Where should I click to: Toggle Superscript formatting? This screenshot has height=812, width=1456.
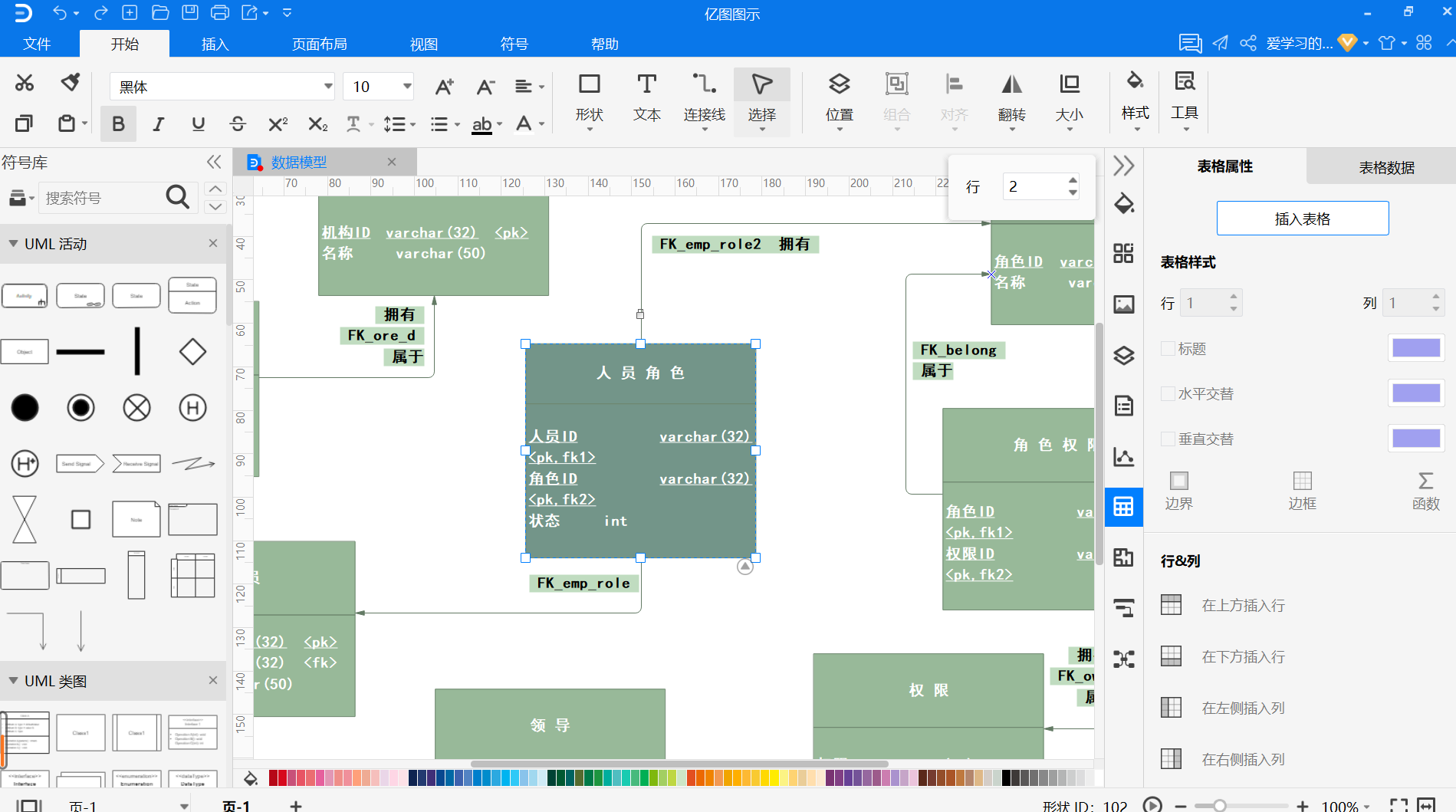[278, 123]
